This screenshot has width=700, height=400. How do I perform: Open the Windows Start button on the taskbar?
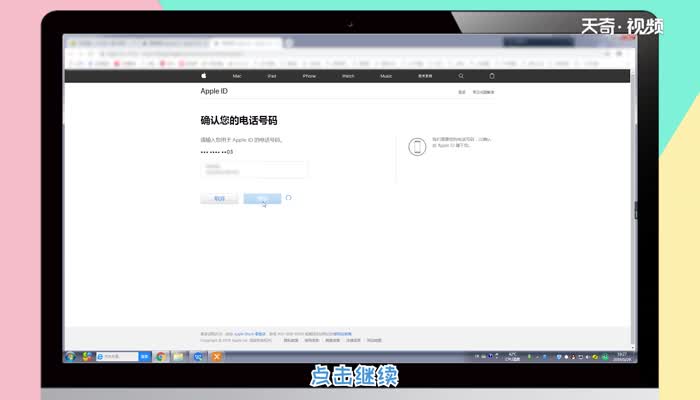(71, 356)
